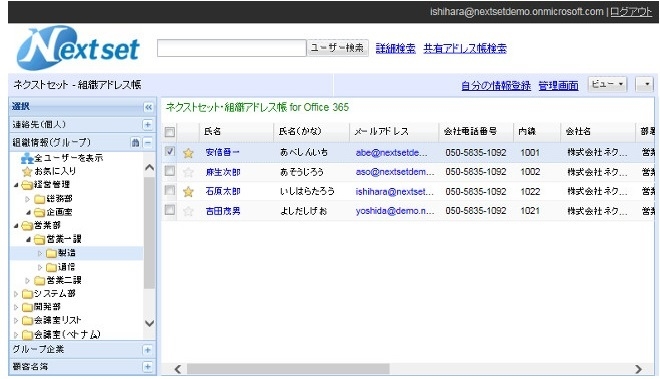Click the ログアウト link
This screenshot has height=379, width=660.
[631, 12]
